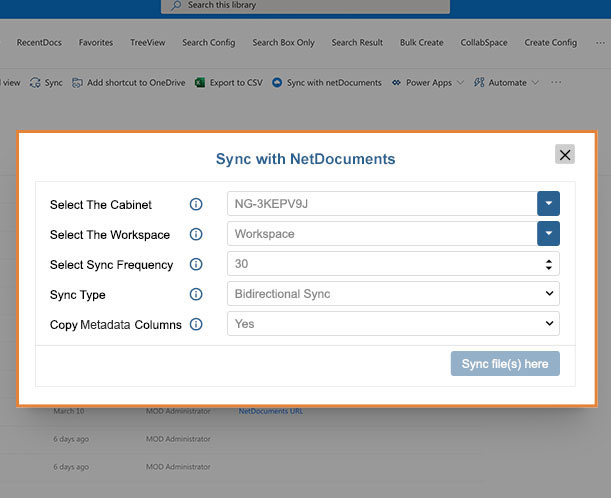Expand the Power Apps dropdown chevron

tap(461, 83)
